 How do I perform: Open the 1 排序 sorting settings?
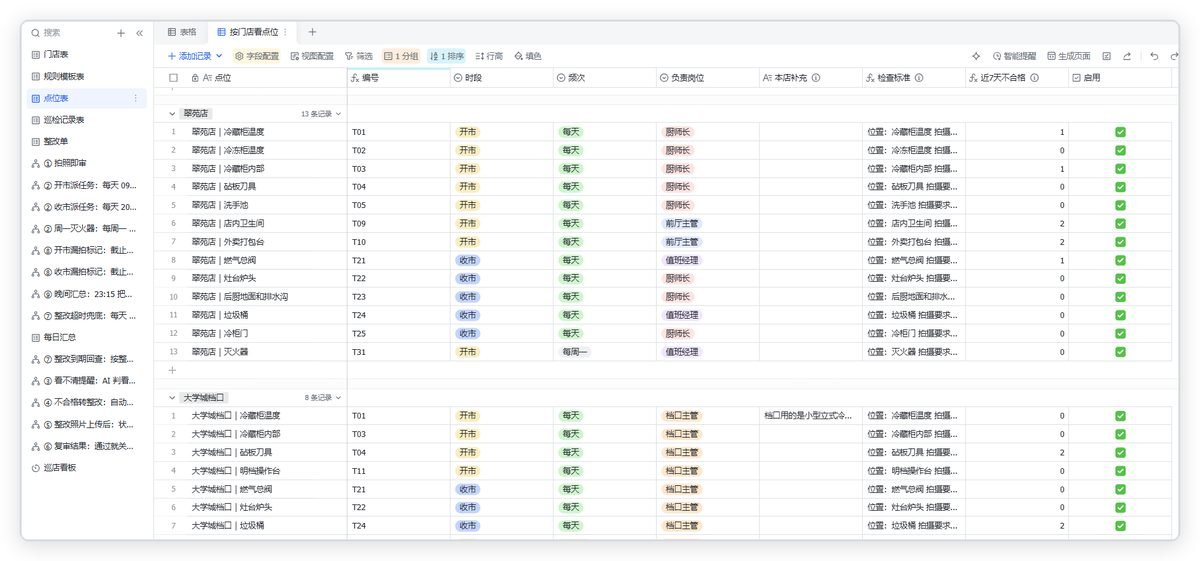[x=447, y=56]
